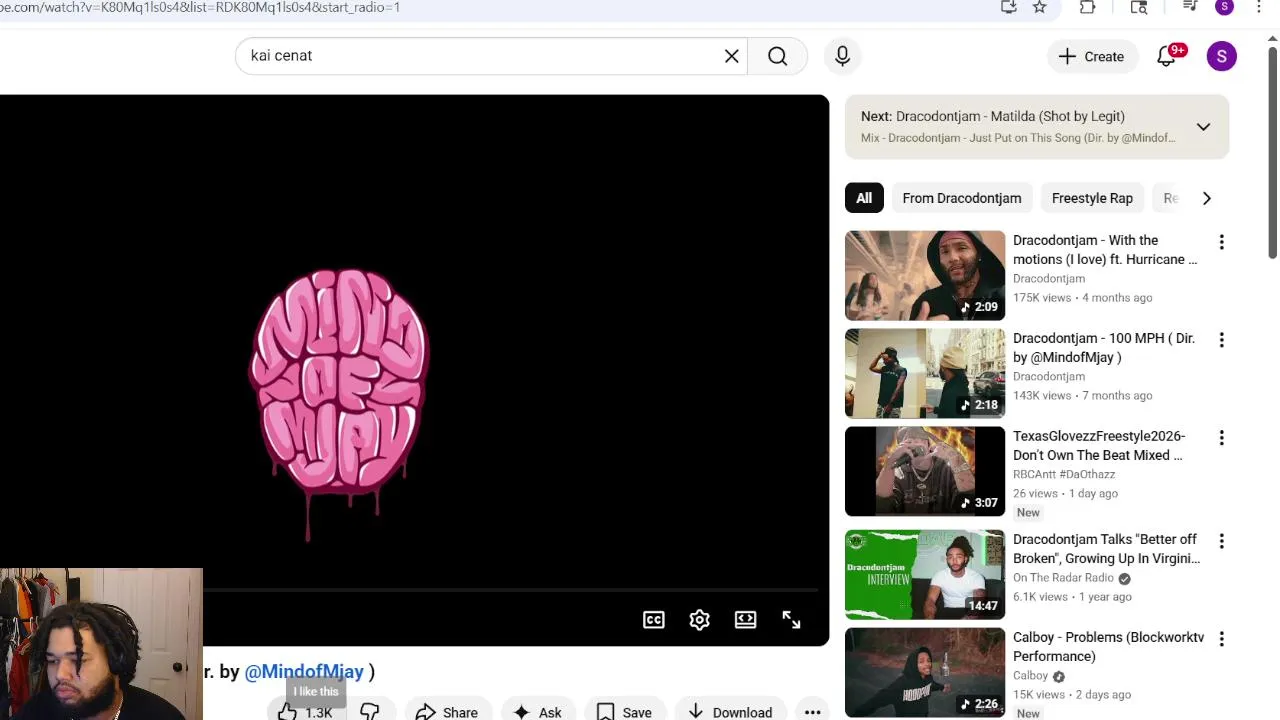Click the partially visible 'Re' filter chip
This screenshot has width=1280, height=720.
(1170, 198)
